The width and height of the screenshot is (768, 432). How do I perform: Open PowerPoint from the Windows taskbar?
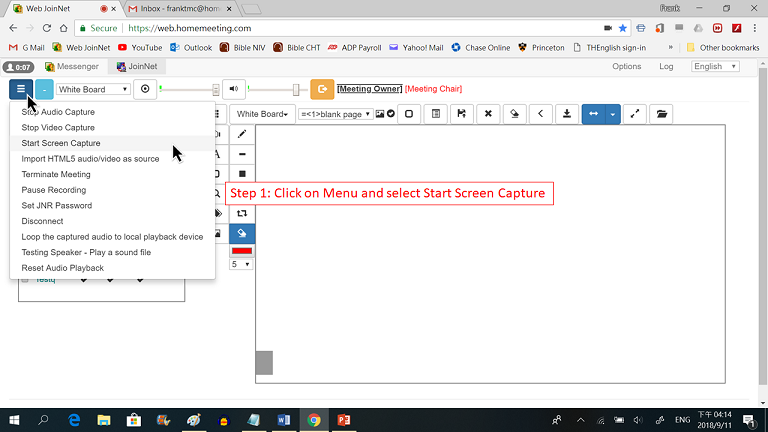pyautogui.click(x=343, y=420)
